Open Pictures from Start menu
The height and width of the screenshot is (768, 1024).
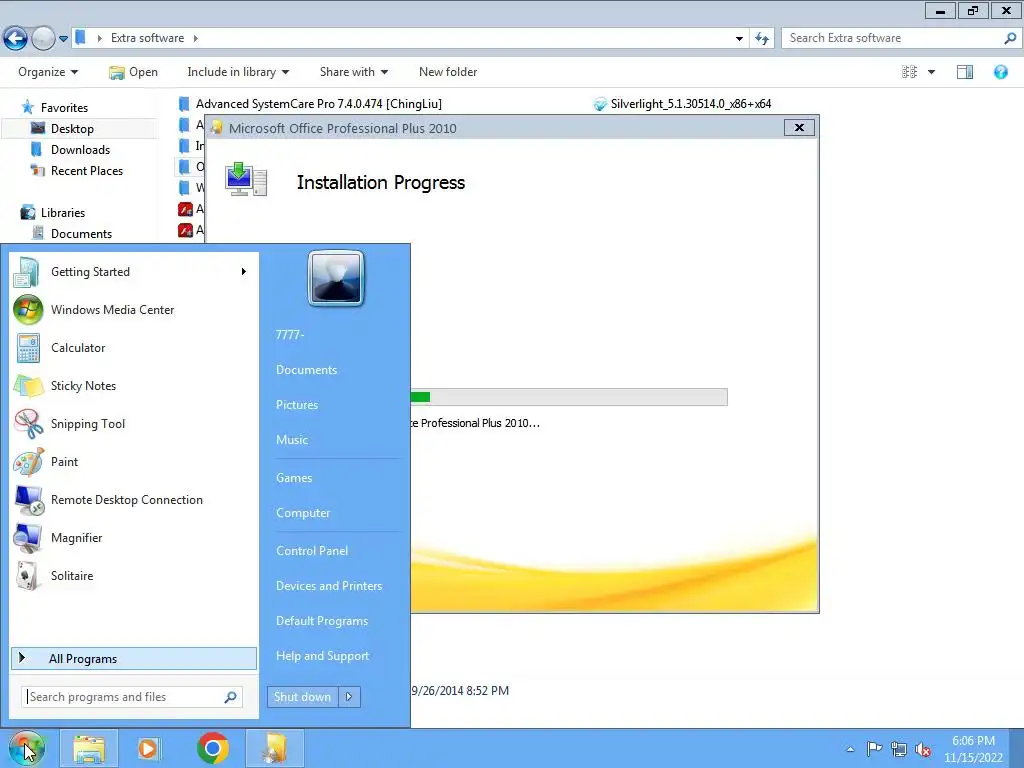pos(297,405)
